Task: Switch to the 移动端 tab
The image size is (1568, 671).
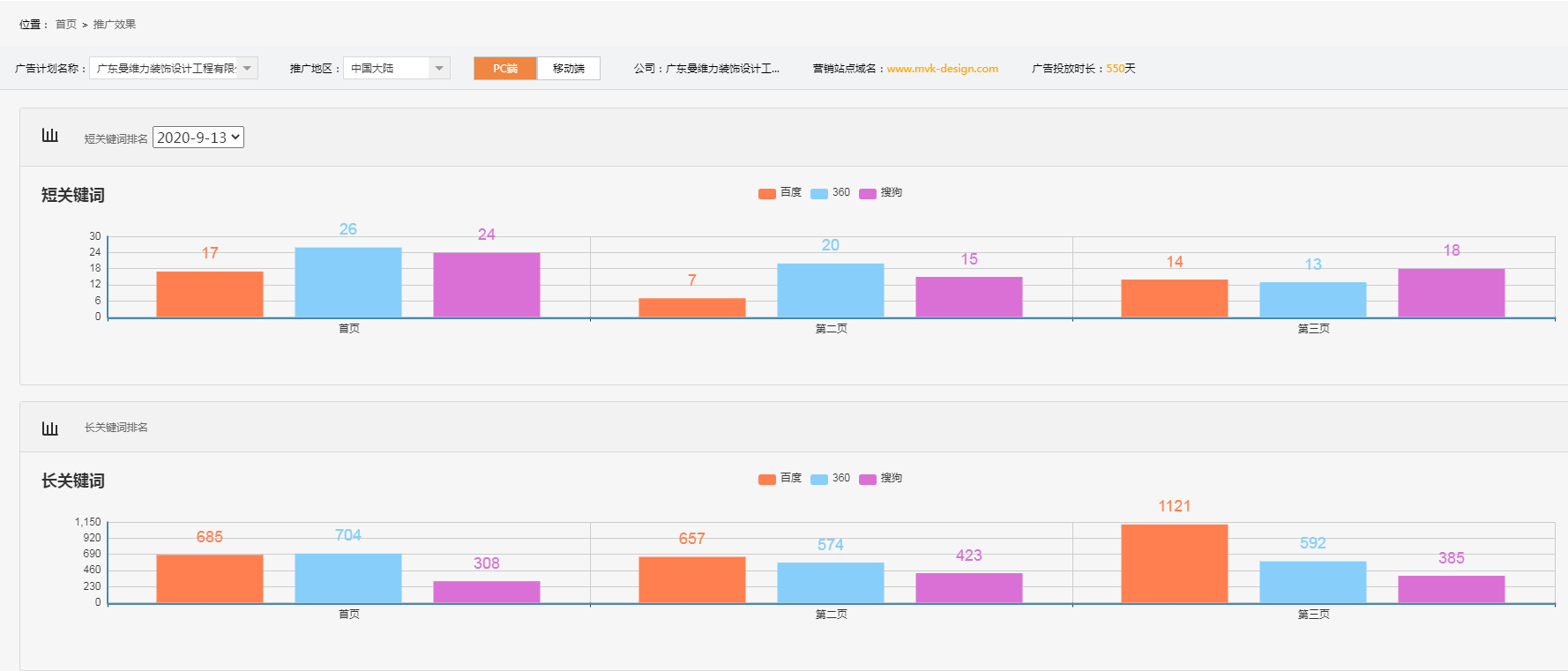Action: [569, 69]
